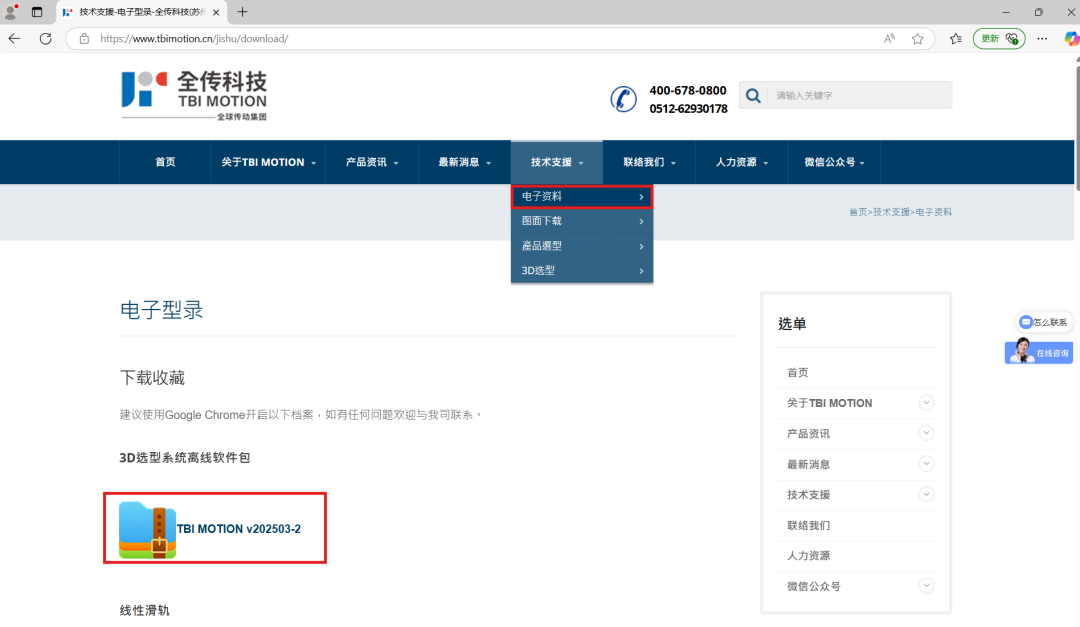This screenshot has height=627, width=1080.
Task: Click the green 更新 update button
Action: 999,39
